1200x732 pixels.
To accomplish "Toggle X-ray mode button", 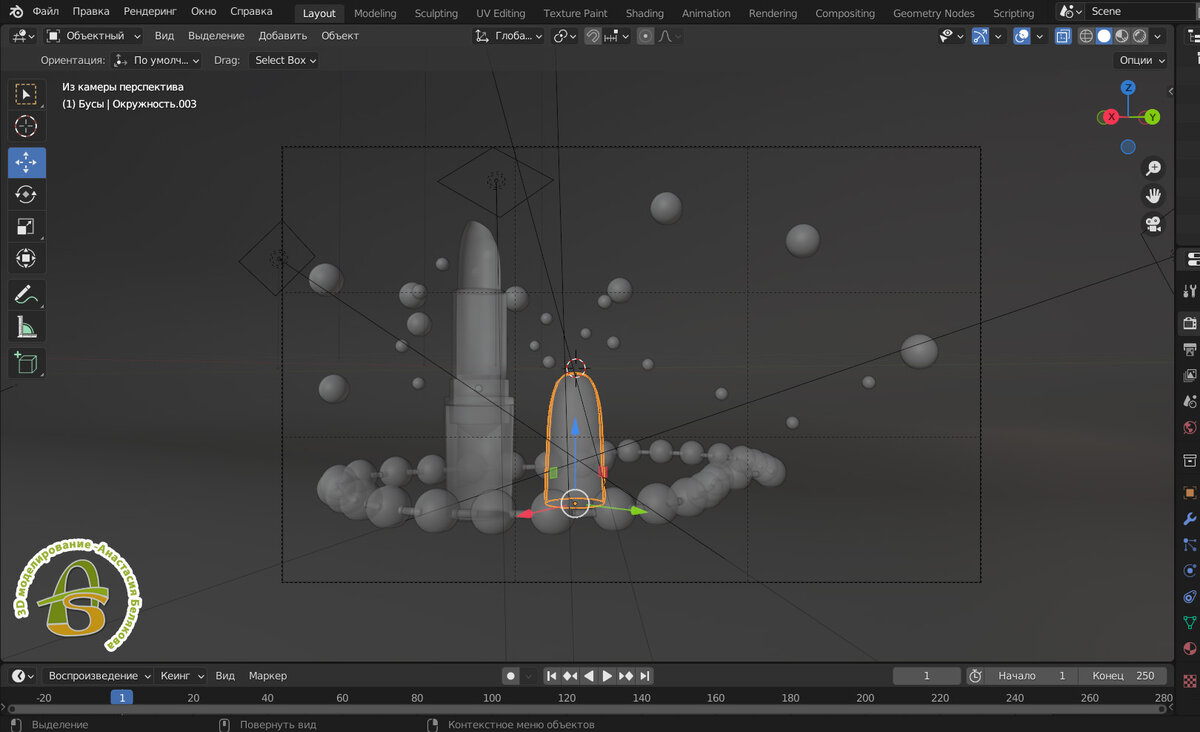I will click(1063, 36).
